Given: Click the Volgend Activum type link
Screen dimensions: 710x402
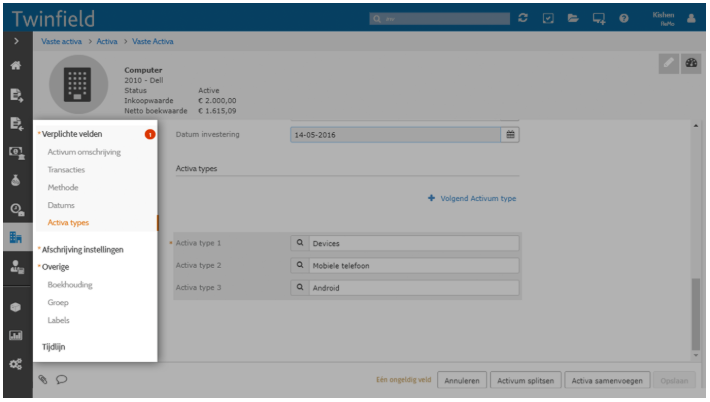Looking at the screenshot, I should point(472,198).
